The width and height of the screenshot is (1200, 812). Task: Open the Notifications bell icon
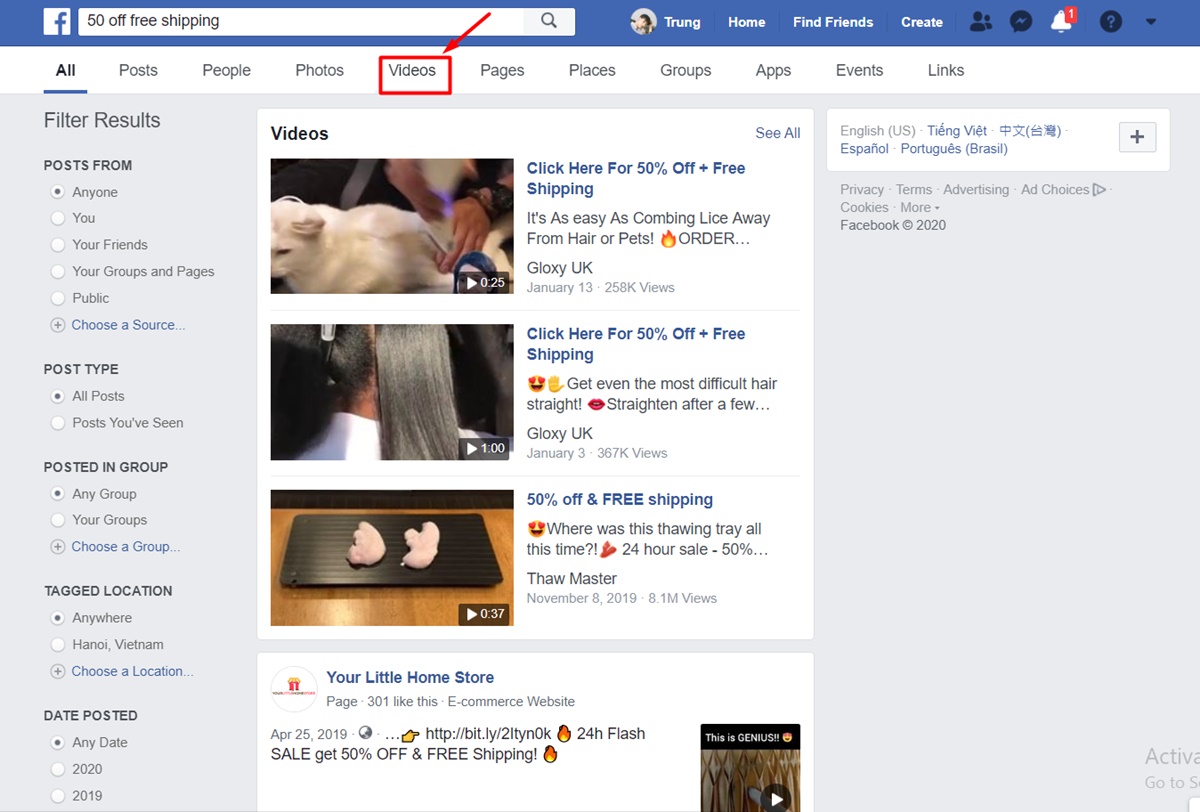[1061, 22]
